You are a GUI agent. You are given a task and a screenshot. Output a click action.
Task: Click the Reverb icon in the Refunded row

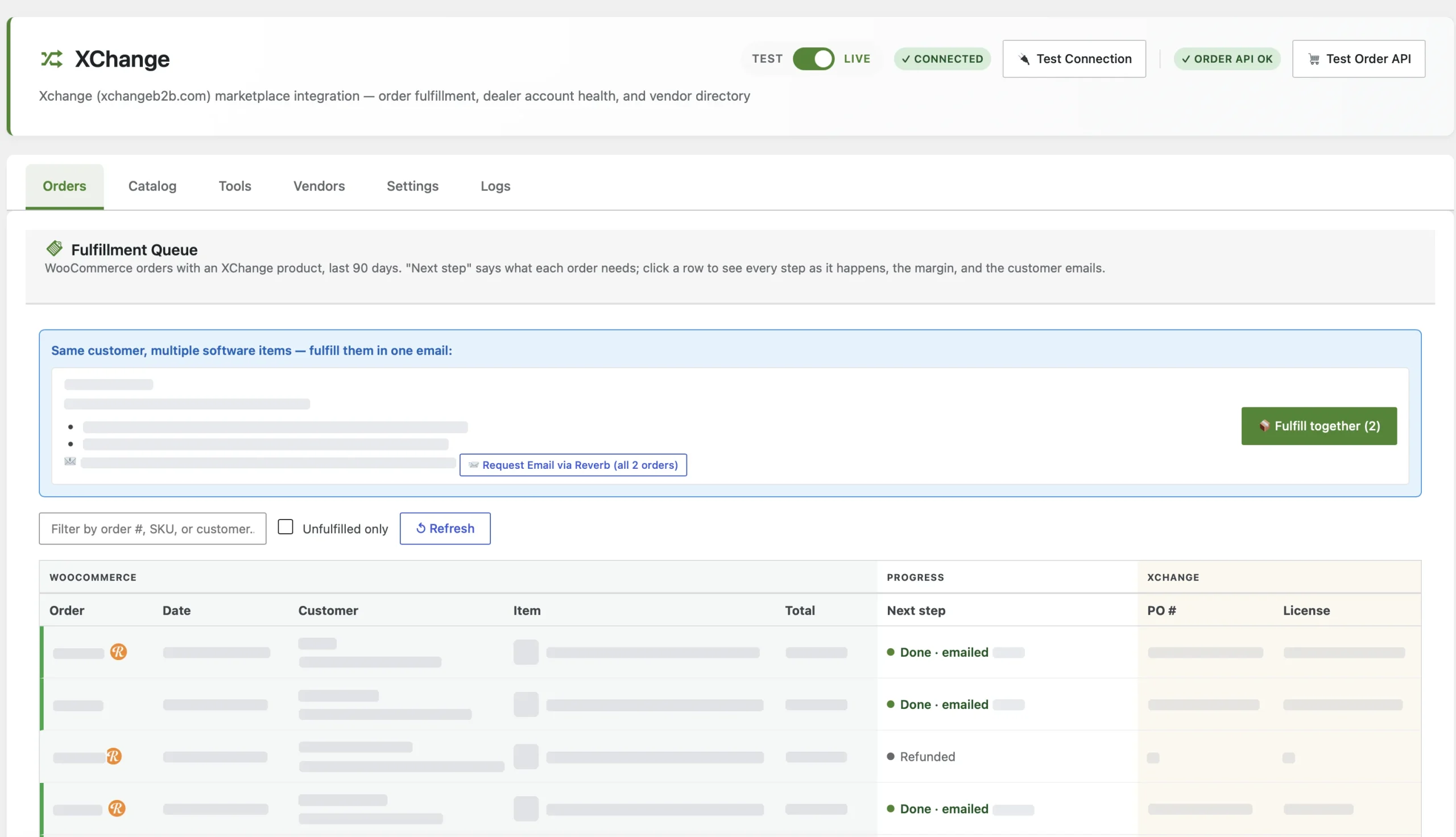pos(114,757)
